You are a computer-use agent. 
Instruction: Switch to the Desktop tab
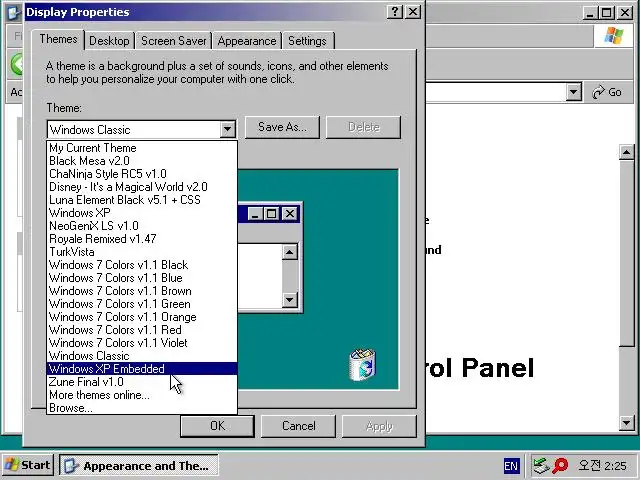point(109,41)
